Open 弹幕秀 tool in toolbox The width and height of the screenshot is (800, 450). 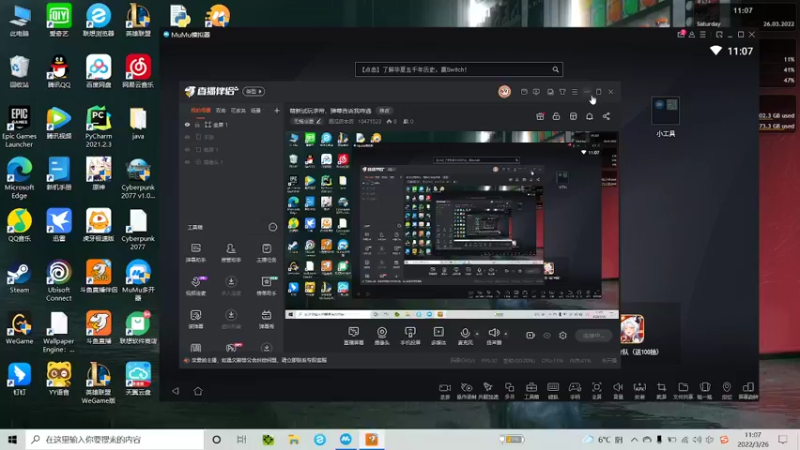(266, 319)
